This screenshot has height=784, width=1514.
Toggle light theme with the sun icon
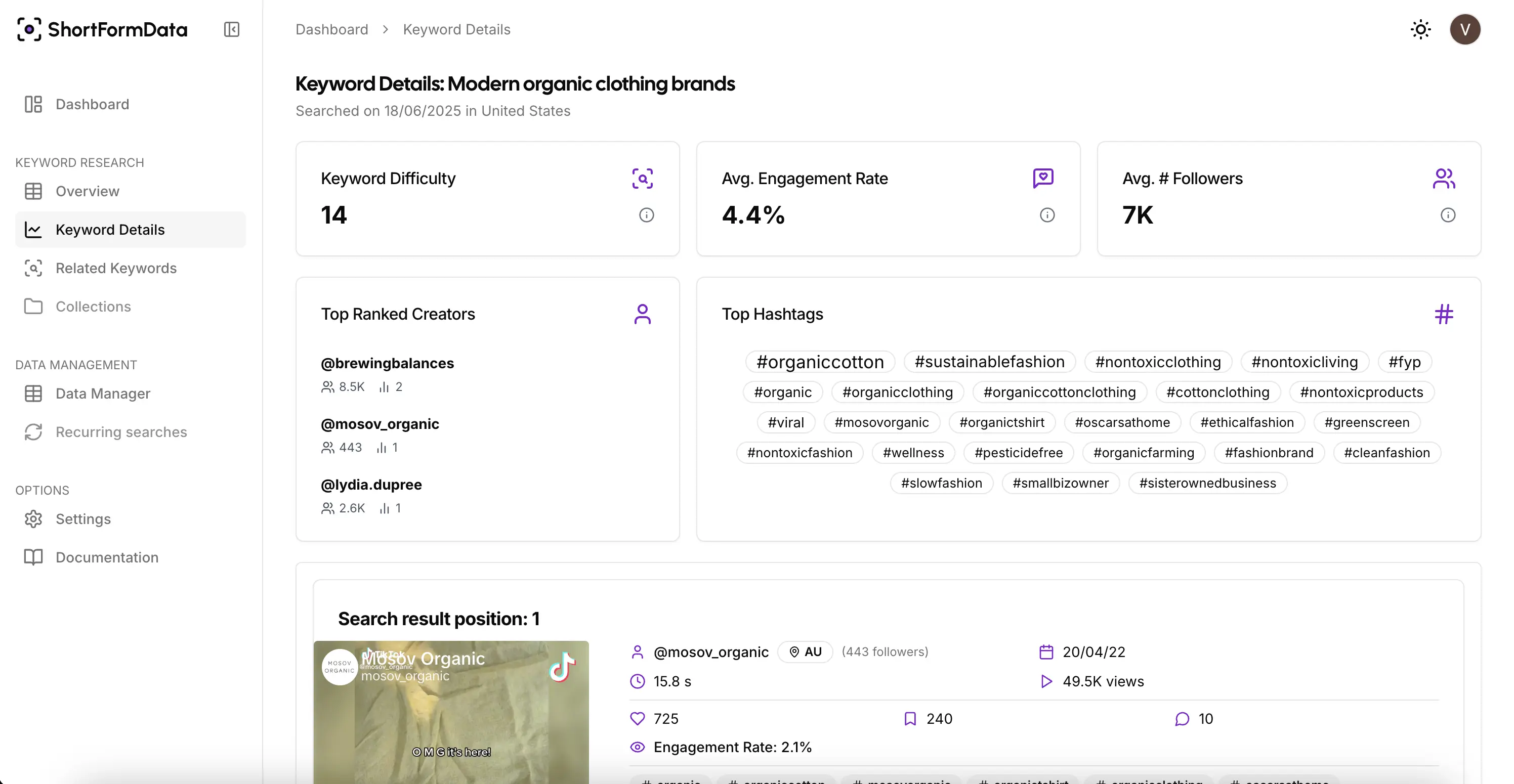click(1420, 29)
